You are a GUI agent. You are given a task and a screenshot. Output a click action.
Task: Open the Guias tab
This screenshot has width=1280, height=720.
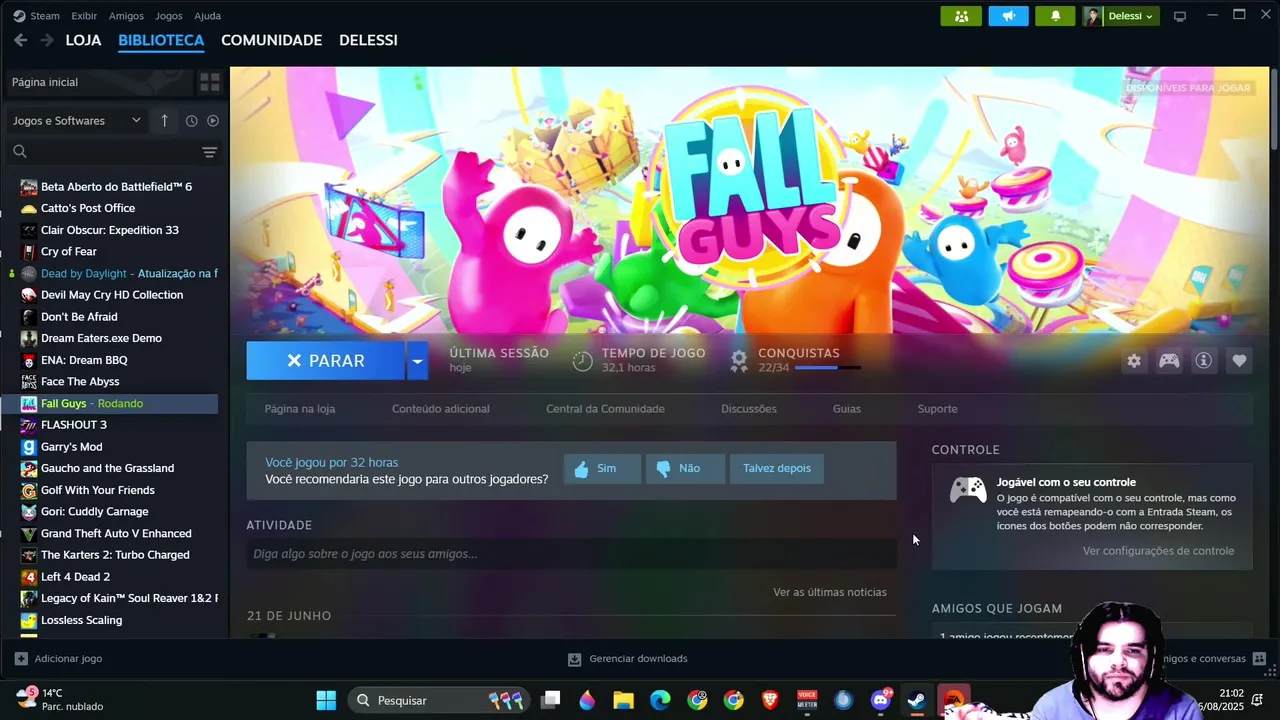point(847,409)
